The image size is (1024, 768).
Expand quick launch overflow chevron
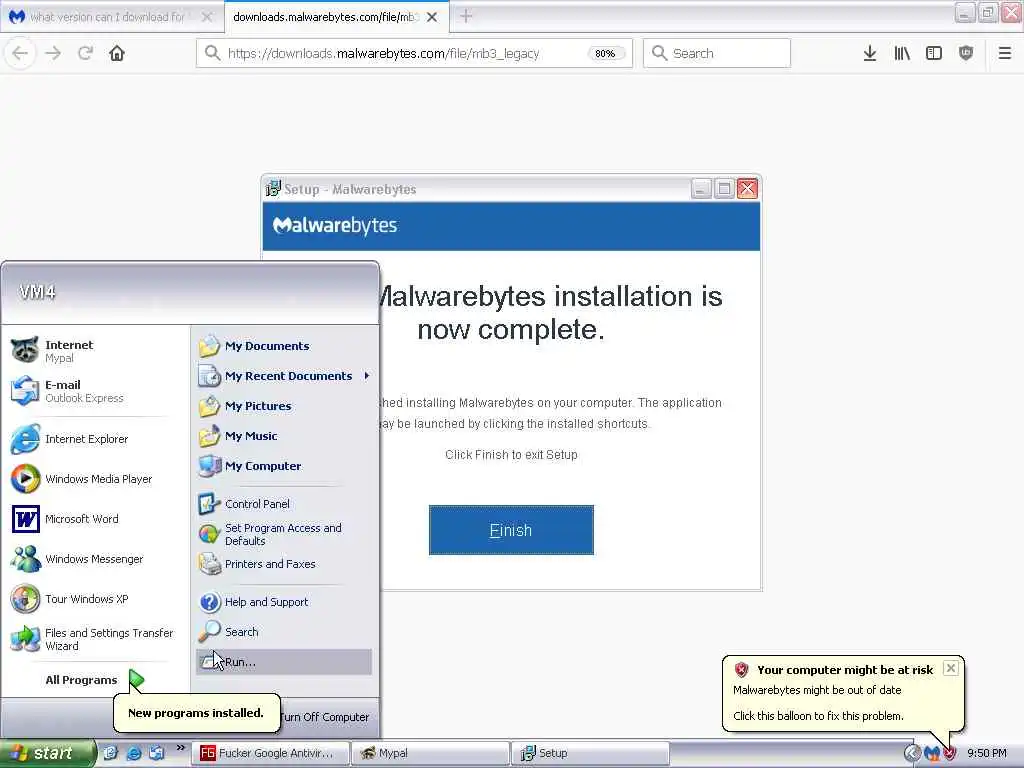click(x=180, y=748)
